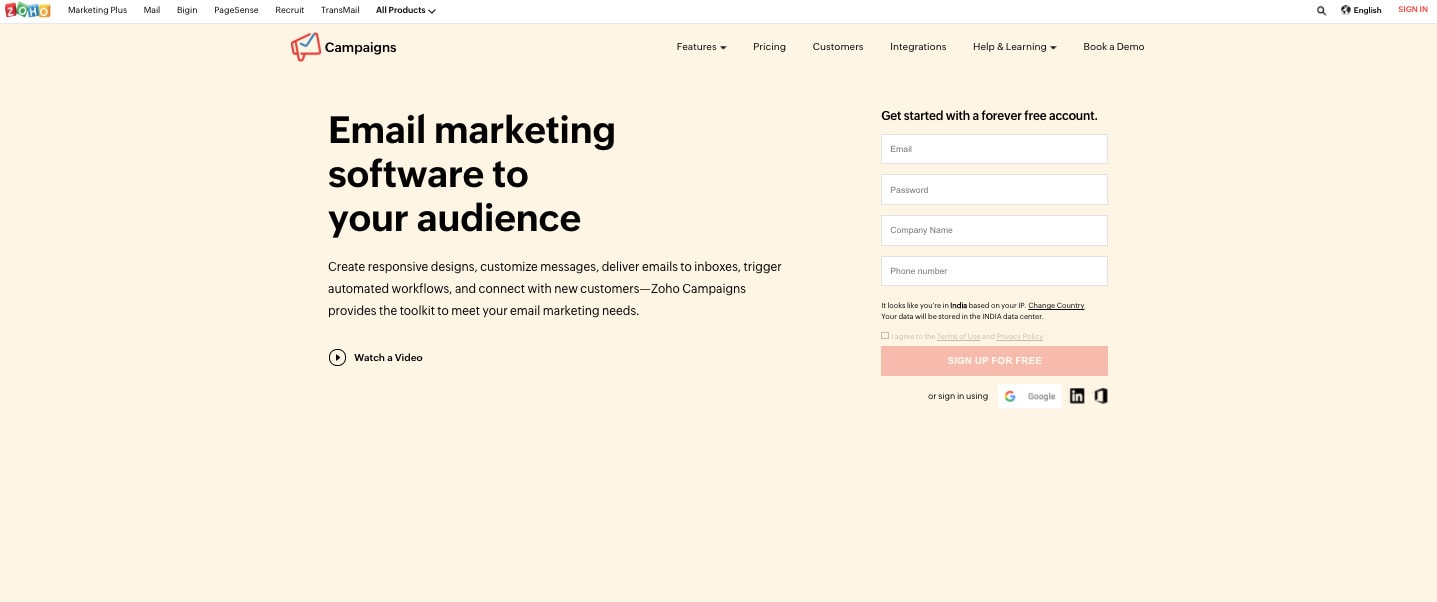Click the Campaigns product name text
Viewport: 1437px width, 602px height.
tap(361, 47)
